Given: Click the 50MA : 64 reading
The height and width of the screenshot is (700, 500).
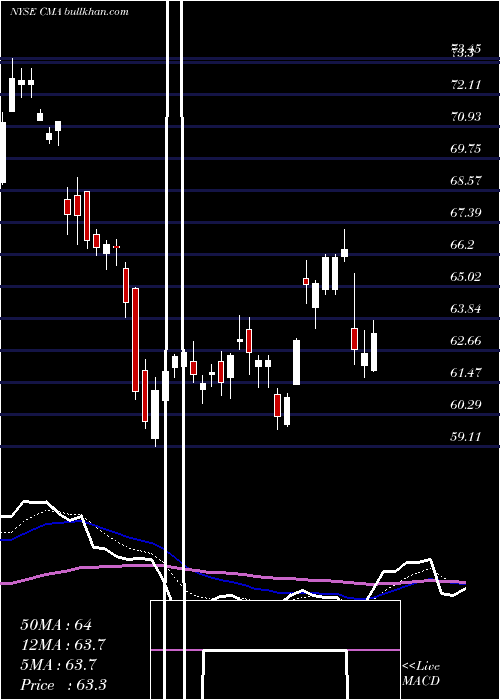Looking at the screenshot, I should 56,625.
